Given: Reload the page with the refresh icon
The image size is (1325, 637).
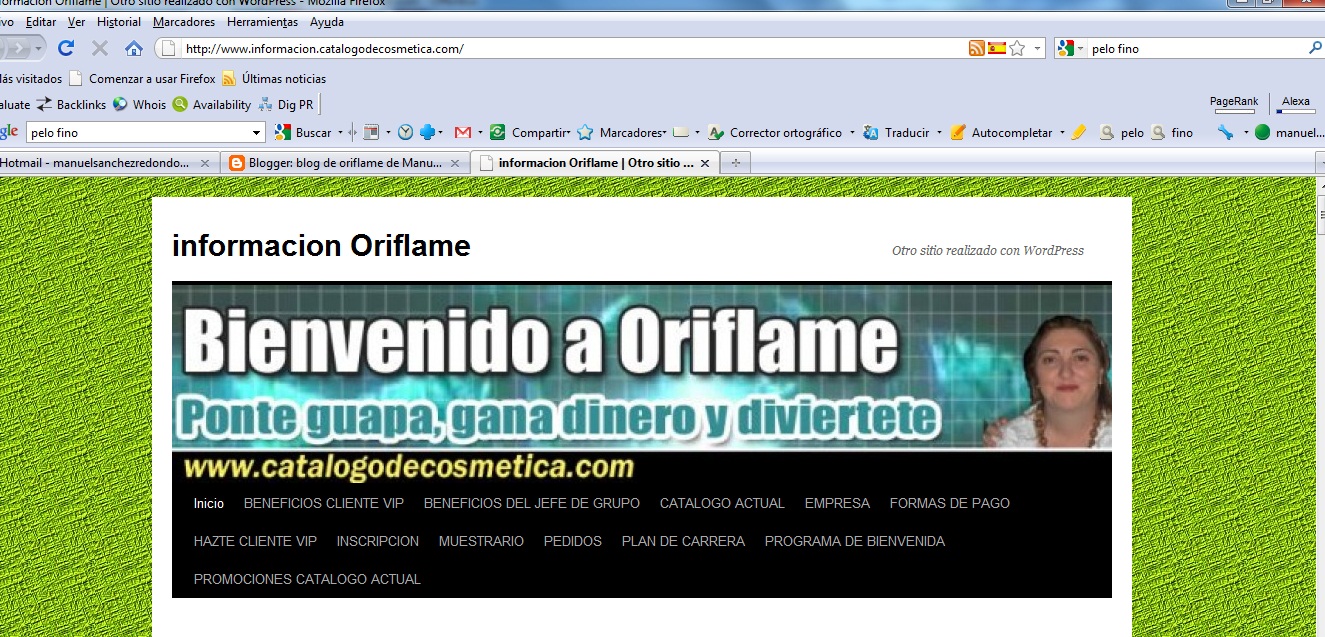Looking at the screenshot, I should [x=66, y=48].
